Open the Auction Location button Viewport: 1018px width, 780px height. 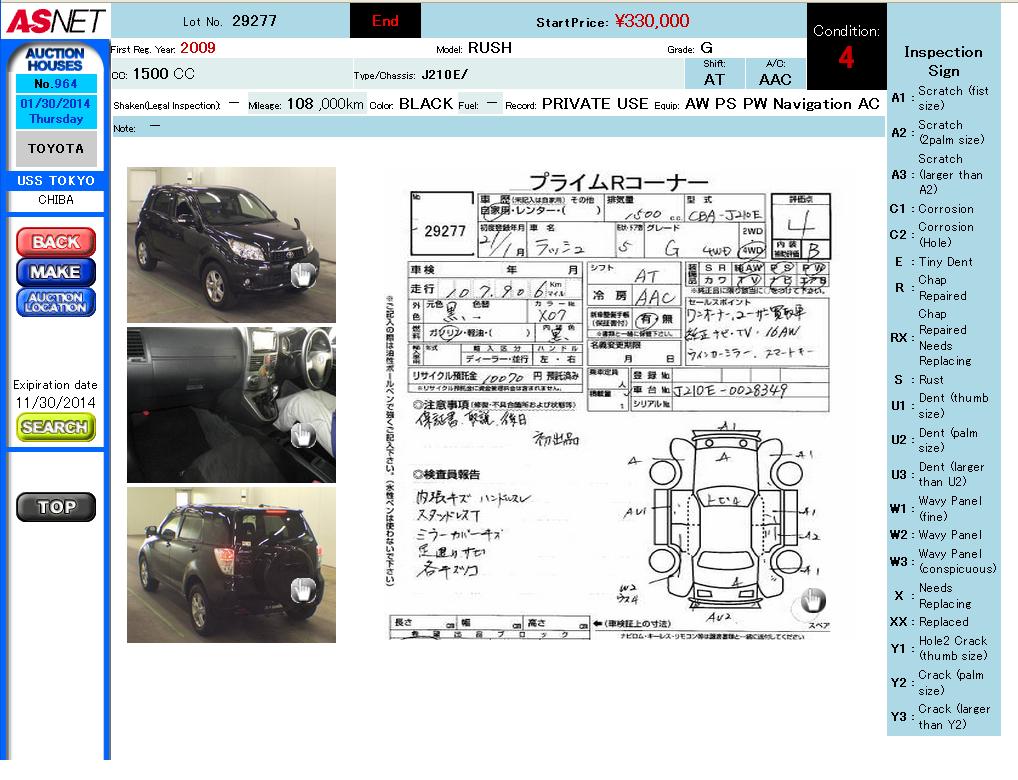coord(56,302)
